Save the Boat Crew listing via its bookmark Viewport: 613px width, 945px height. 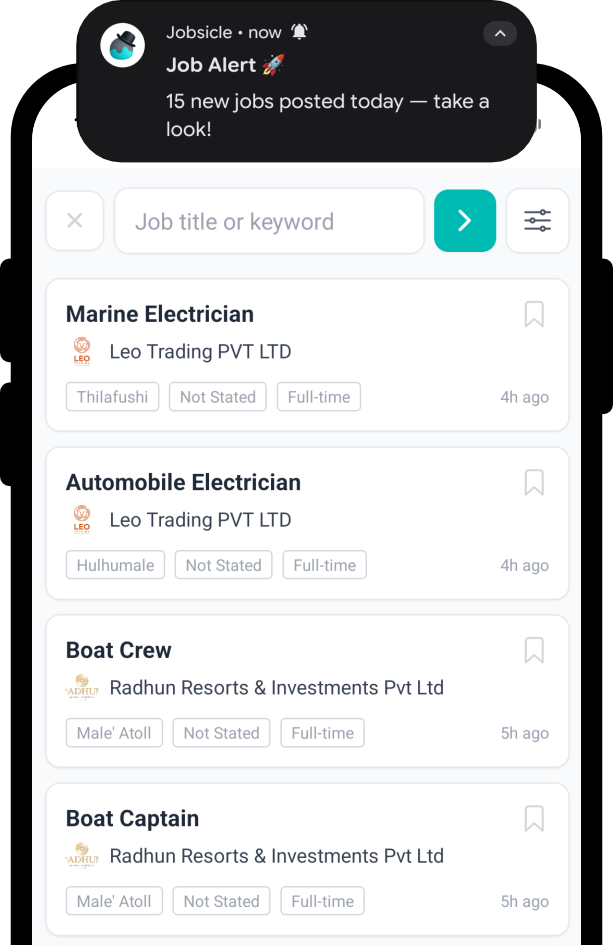[534, 650]
